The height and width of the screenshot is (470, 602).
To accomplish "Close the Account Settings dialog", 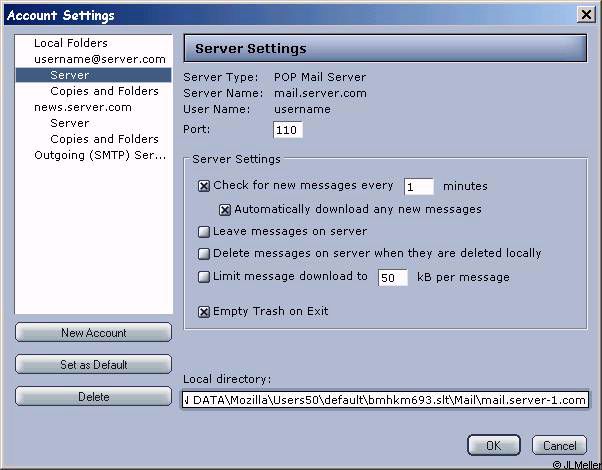I will pyautogui.click(x=586, y=15).
